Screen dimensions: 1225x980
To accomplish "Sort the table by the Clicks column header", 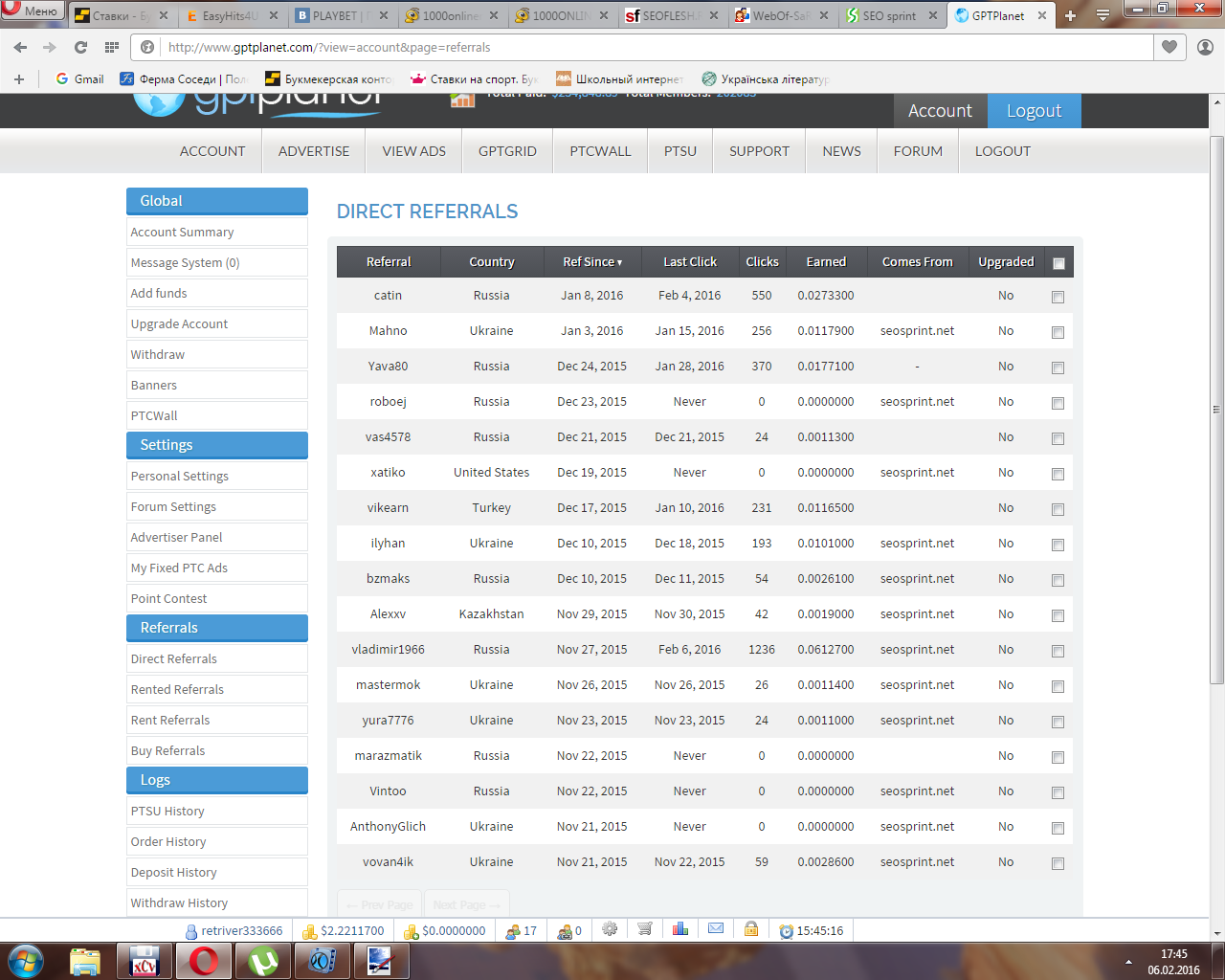I will coord(762,262).
